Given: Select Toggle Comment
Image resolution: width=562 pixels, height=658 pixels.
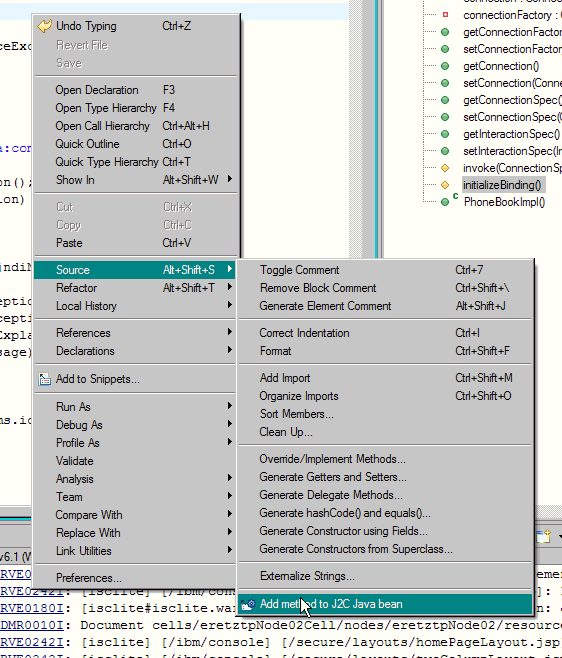Looking at the screenshot, I should tap(385, 270).
